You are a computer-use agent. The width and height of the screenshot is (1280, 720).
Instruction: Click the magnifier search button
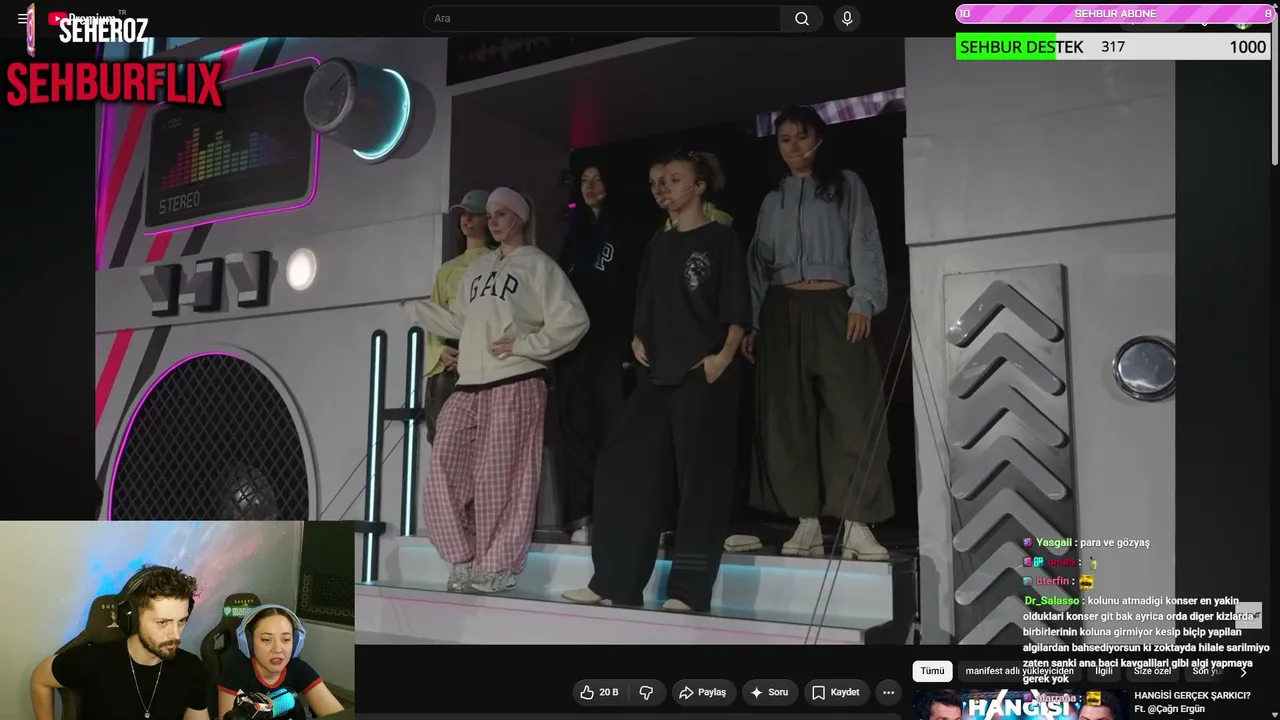tap(802, 19)
